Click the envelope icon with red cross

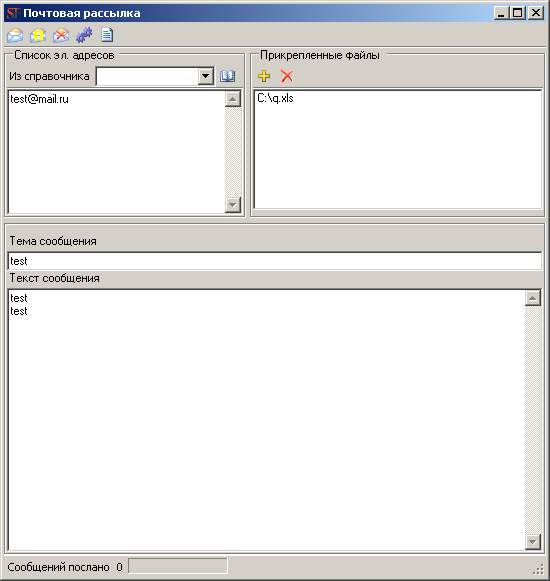(61, 36)
